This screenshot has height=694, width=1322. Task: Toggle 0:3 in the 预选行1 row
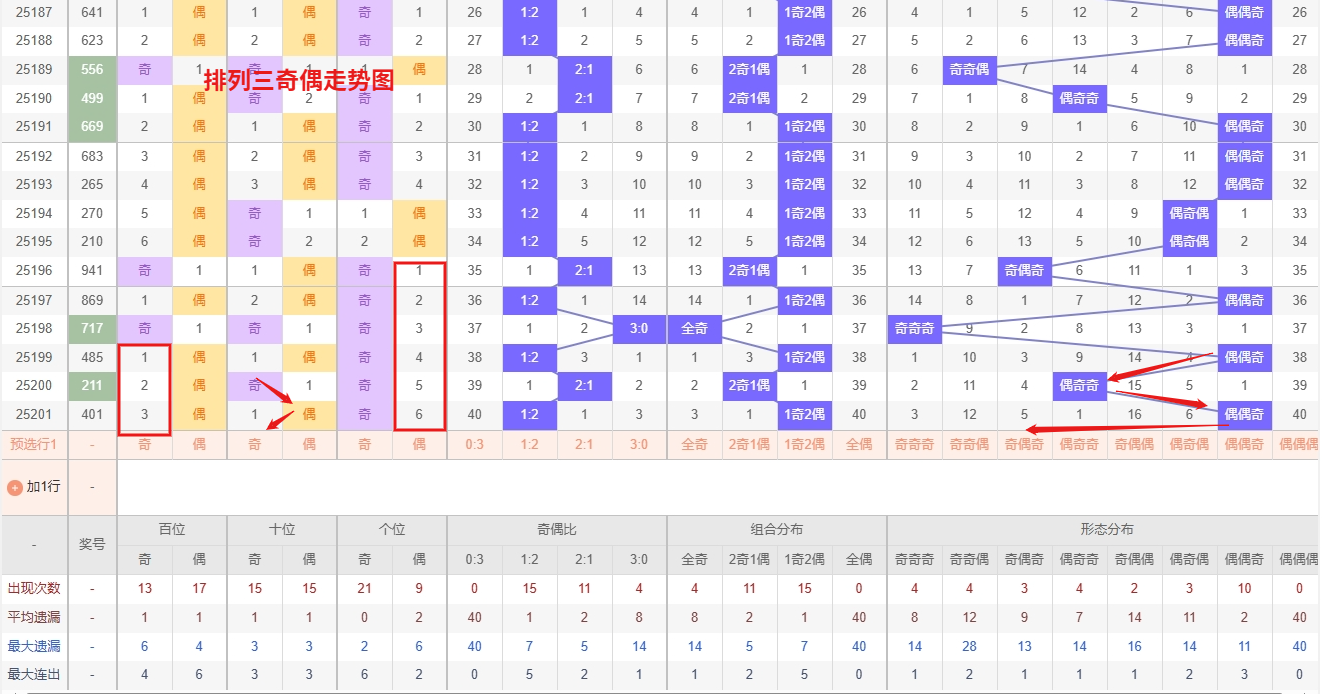pyautogui.click(x=475, y=445)
